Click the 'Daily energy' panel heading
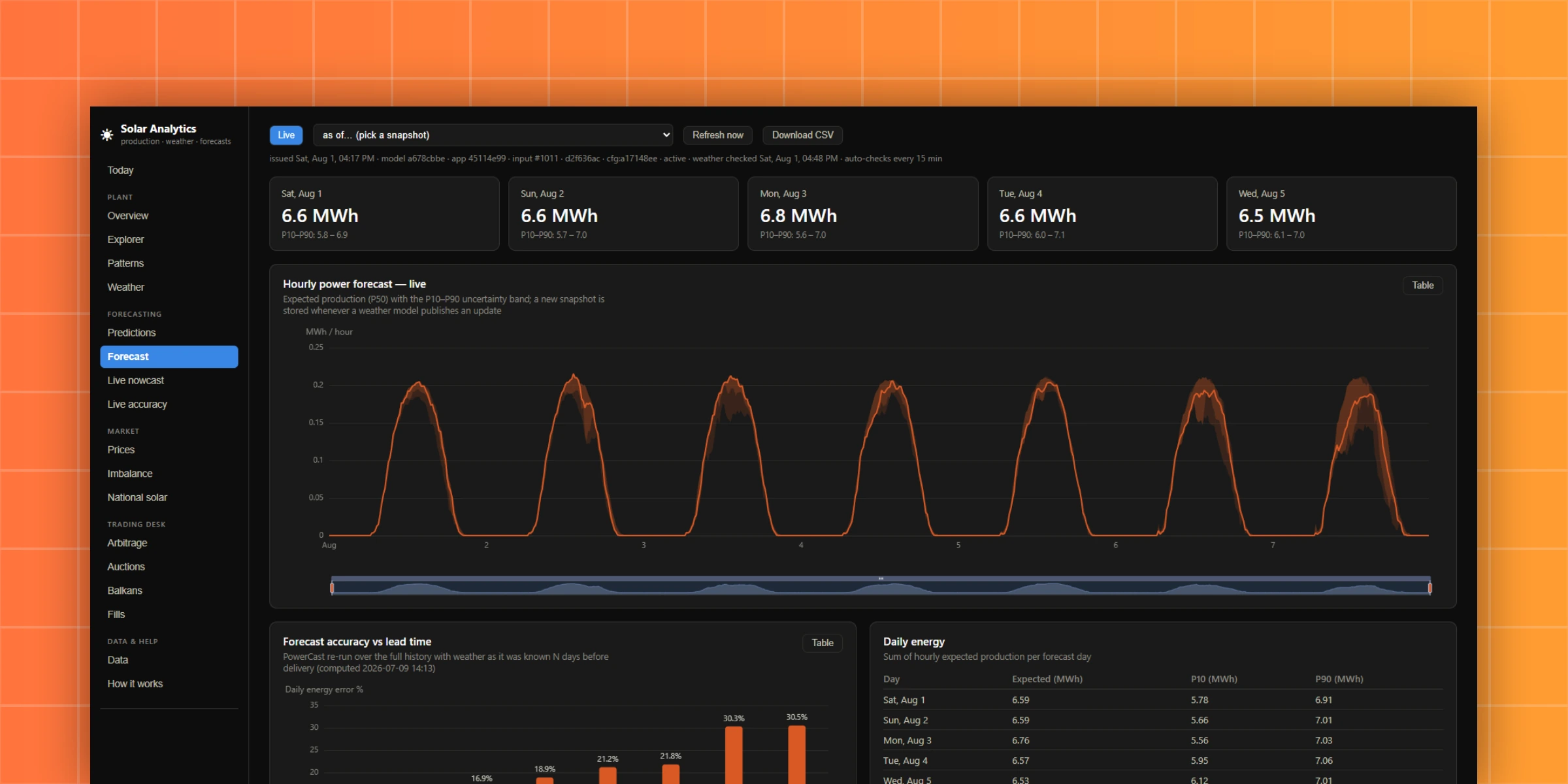Image resolution: width=1568 pixels, height=784 pixels. [x=914, y=642]
